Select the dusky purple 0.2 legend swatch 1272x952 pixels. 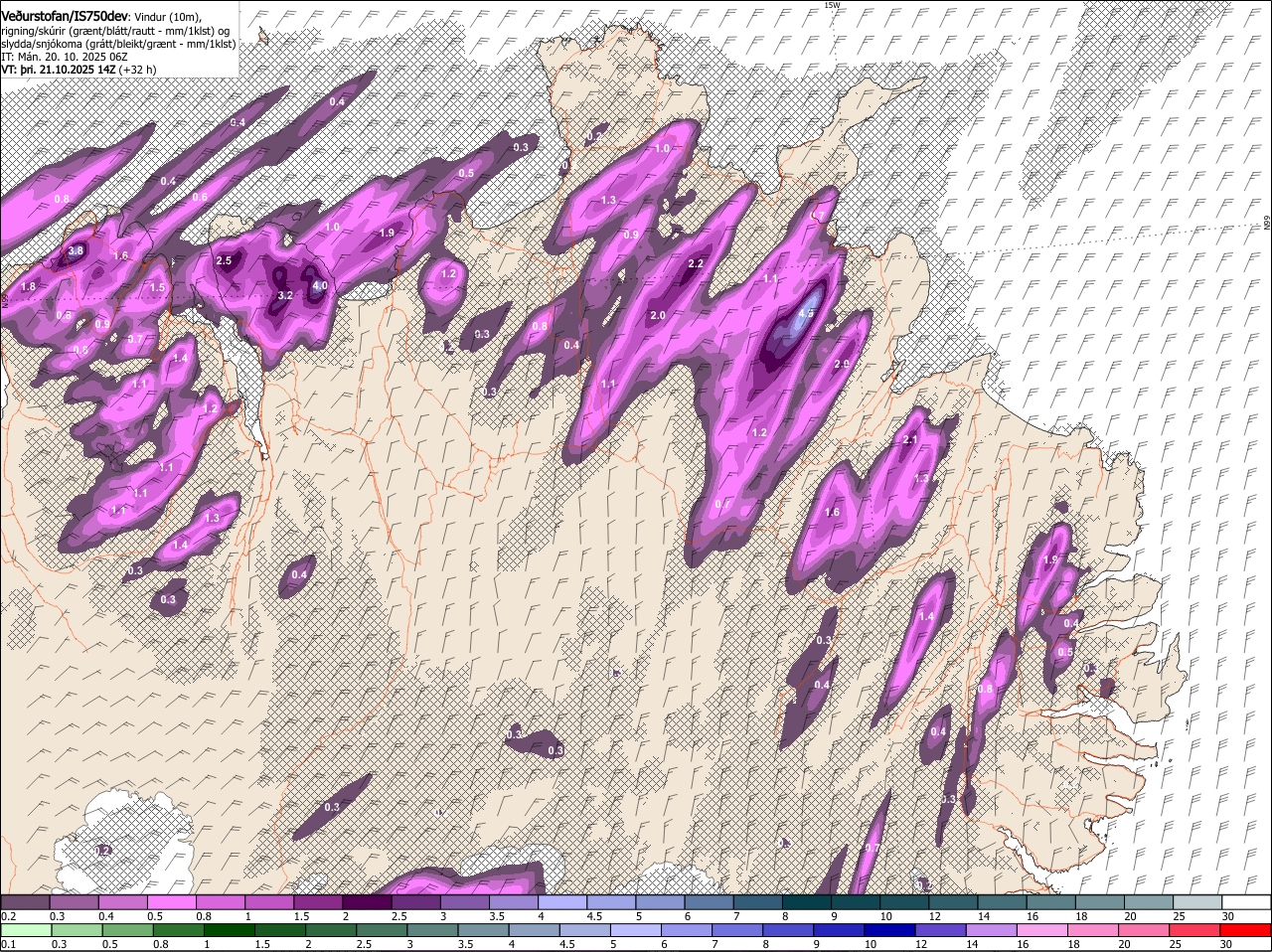click(26, 902)
